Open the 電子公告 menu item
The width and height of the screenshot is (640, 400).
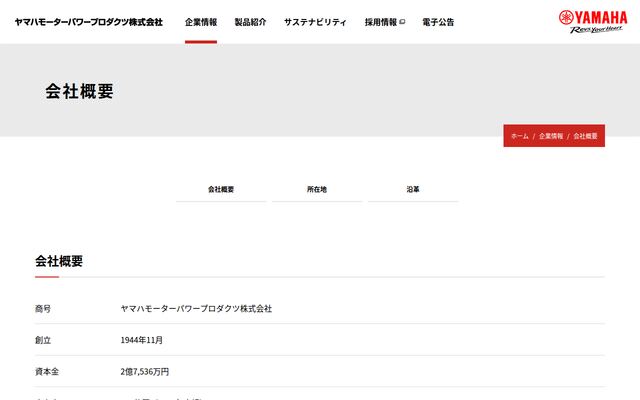tap(438, 22)
